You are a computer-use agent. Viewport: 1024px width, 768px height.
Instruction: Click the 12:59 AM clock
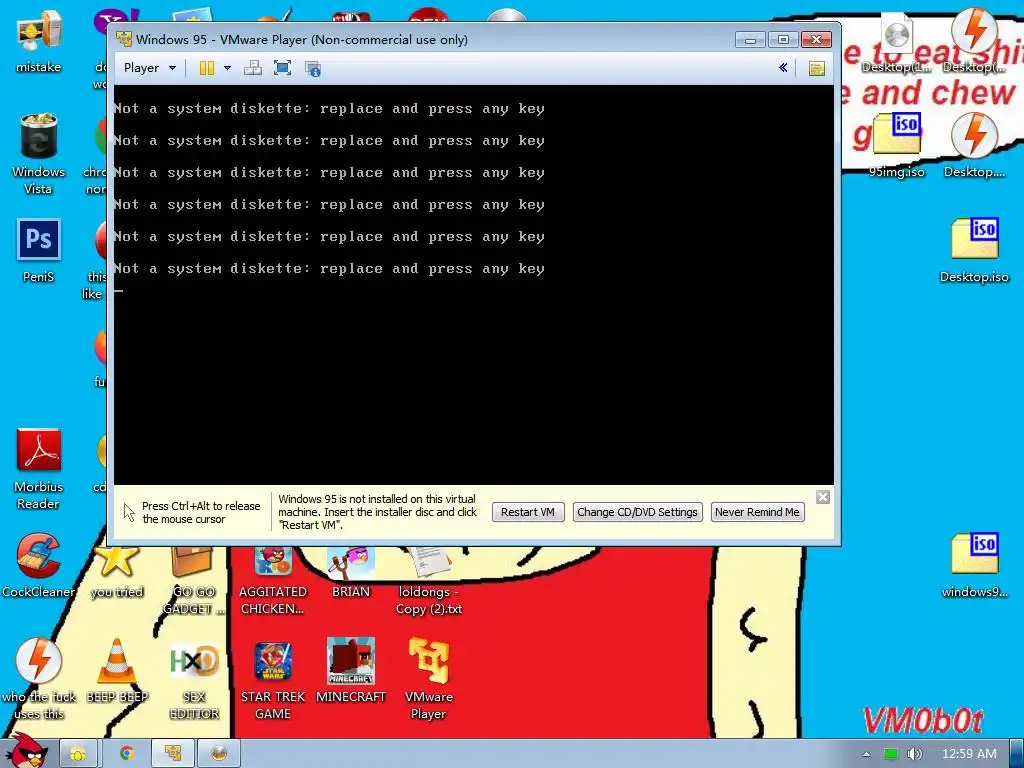coord(969,754)
